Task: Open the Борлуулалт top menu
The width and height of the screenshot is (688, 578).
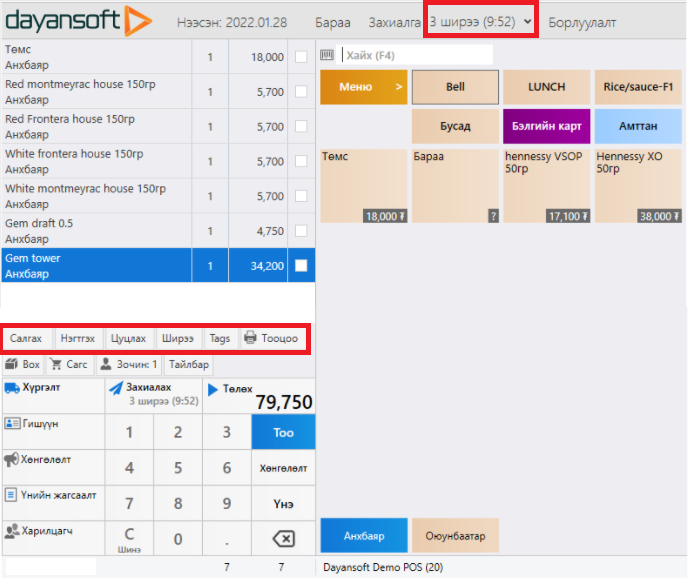Action: [582, 22]
